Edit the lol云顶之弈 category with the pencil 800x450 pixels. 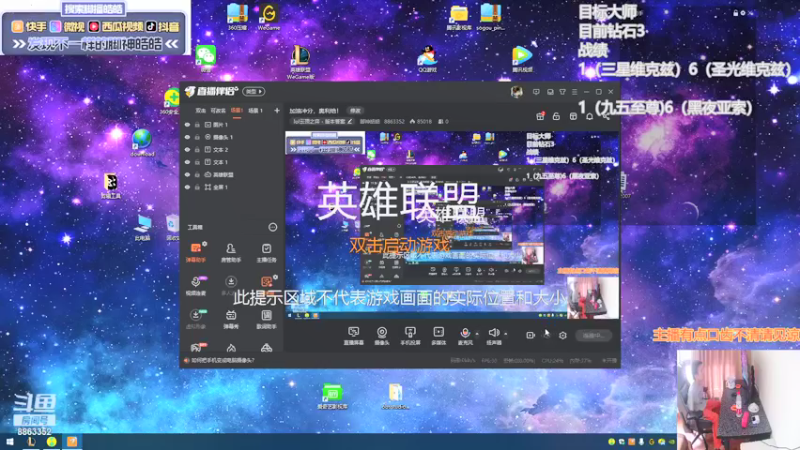(350, 121)
